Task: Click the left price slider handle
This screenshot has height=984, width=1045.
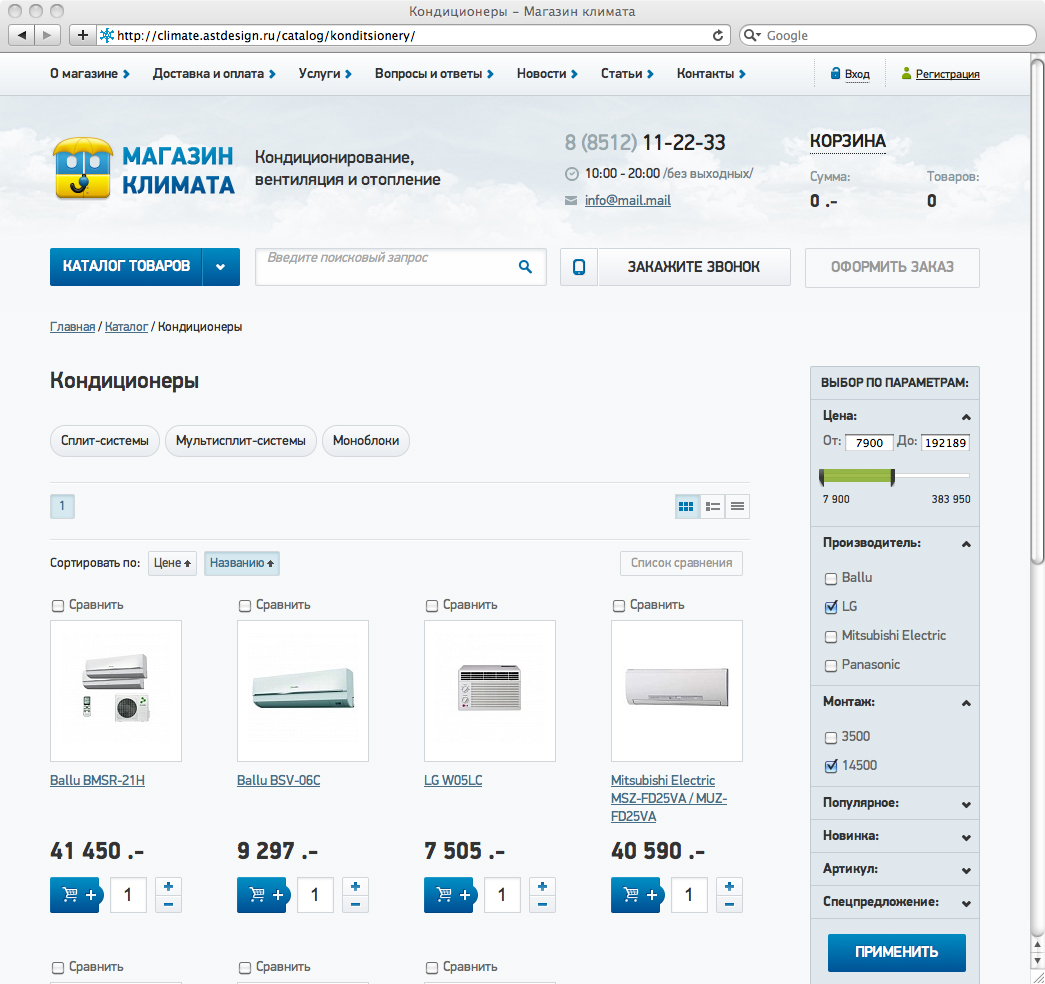Action: (x=822, y=477)
